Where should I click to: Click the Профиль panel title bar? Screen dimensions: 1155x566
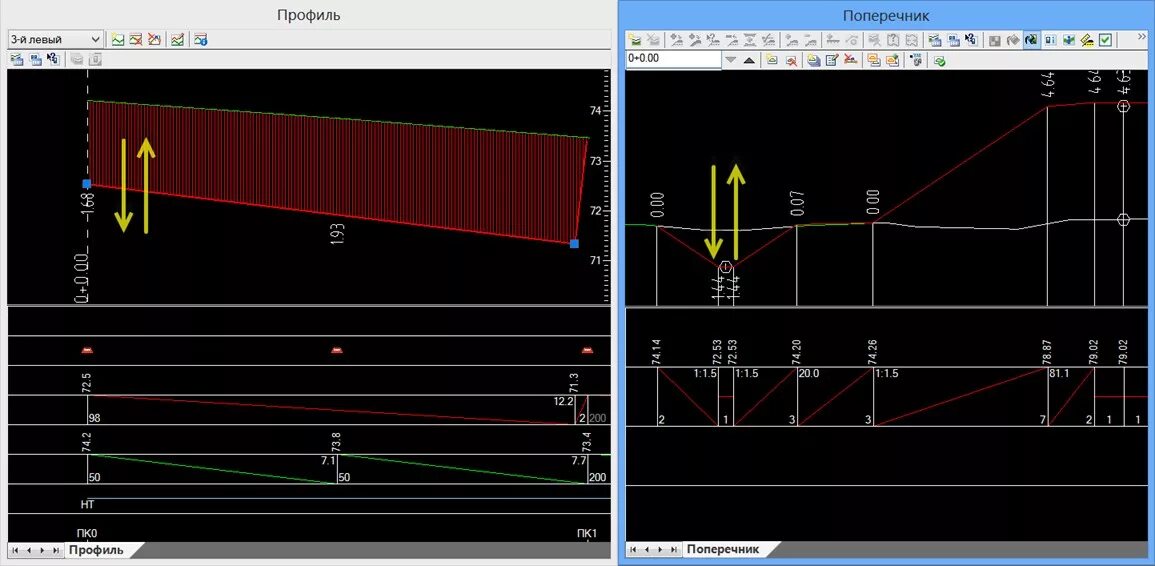click(x=308, y=15)
